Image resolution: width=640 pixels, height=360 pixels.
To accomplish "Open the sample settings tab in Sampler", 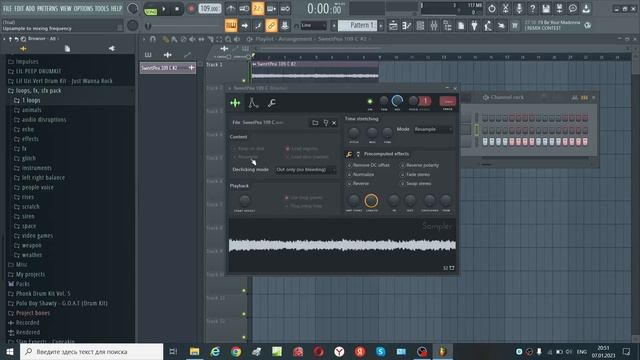I will coord(235,103).
